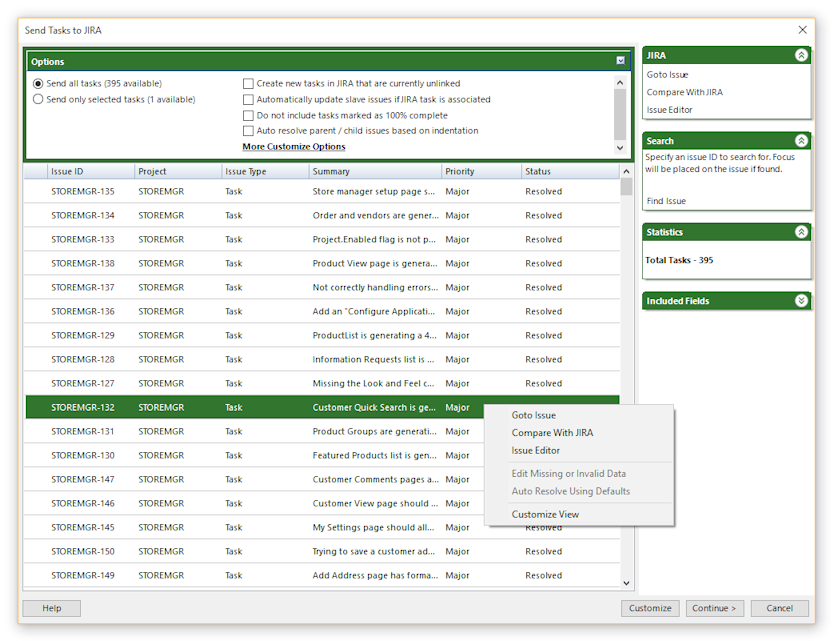Enable Auto resolve parent / child issues
The width and height of the screenshot is (838, 641).
click(x=248, y=131)
